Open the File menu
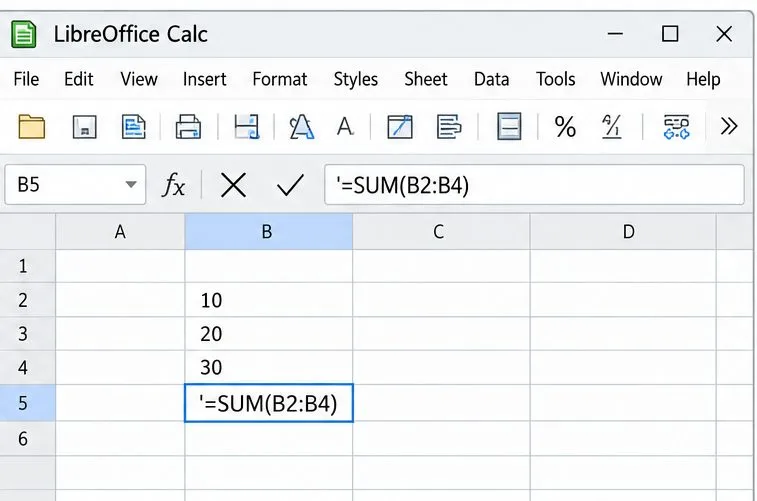 coord(26,79)
